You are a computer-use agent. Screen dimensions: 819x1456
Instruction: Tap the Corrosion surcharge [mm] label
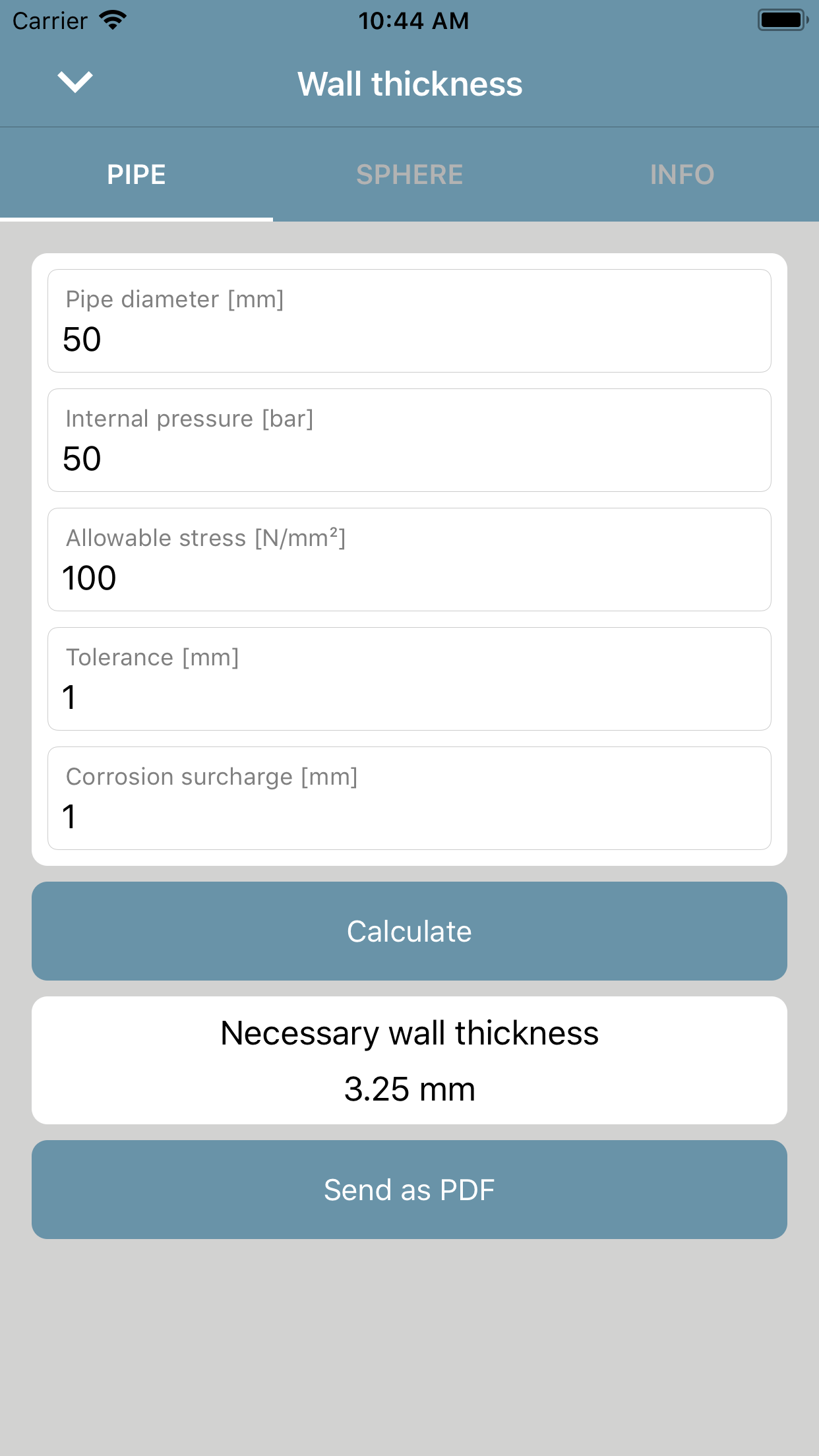[212, 777]
